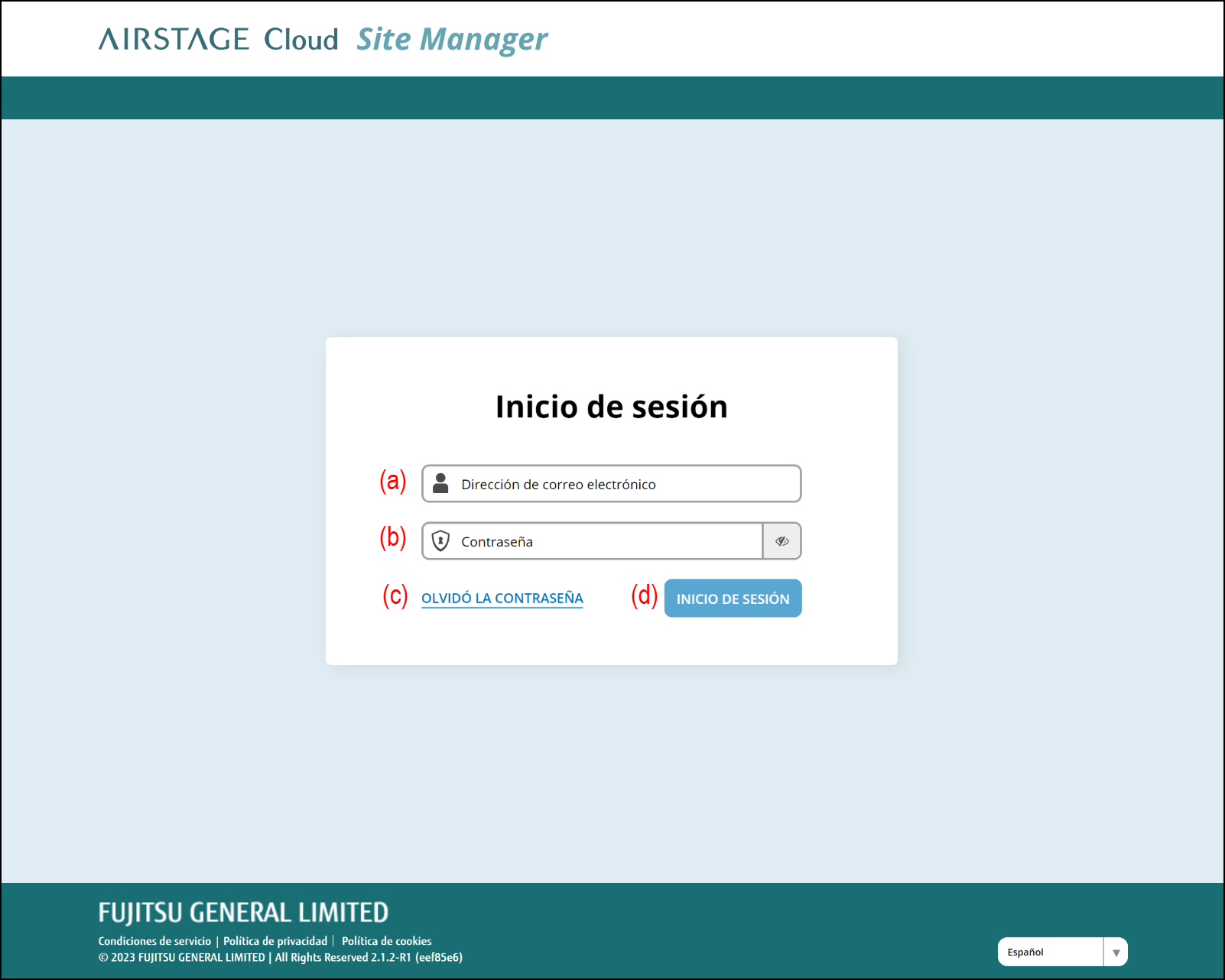Open Política de privacidad link
Viewport: 1225px width, 980px height.
click(x=275, y=941)
